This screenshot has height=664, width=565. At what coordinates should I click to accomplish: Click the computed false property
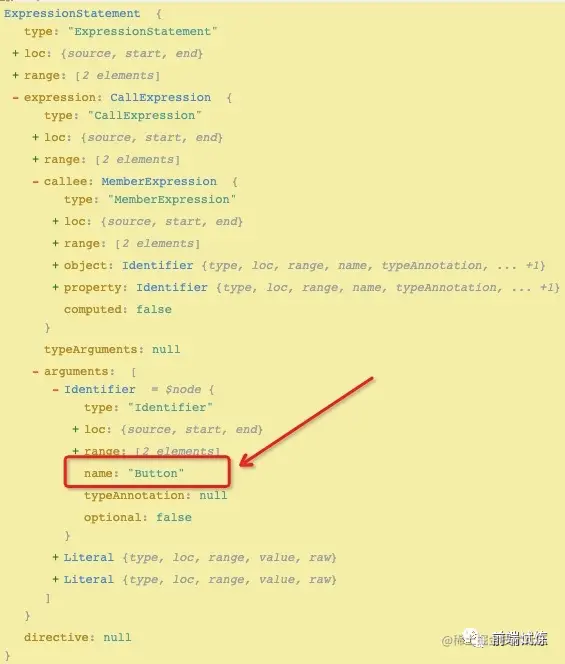118,309
